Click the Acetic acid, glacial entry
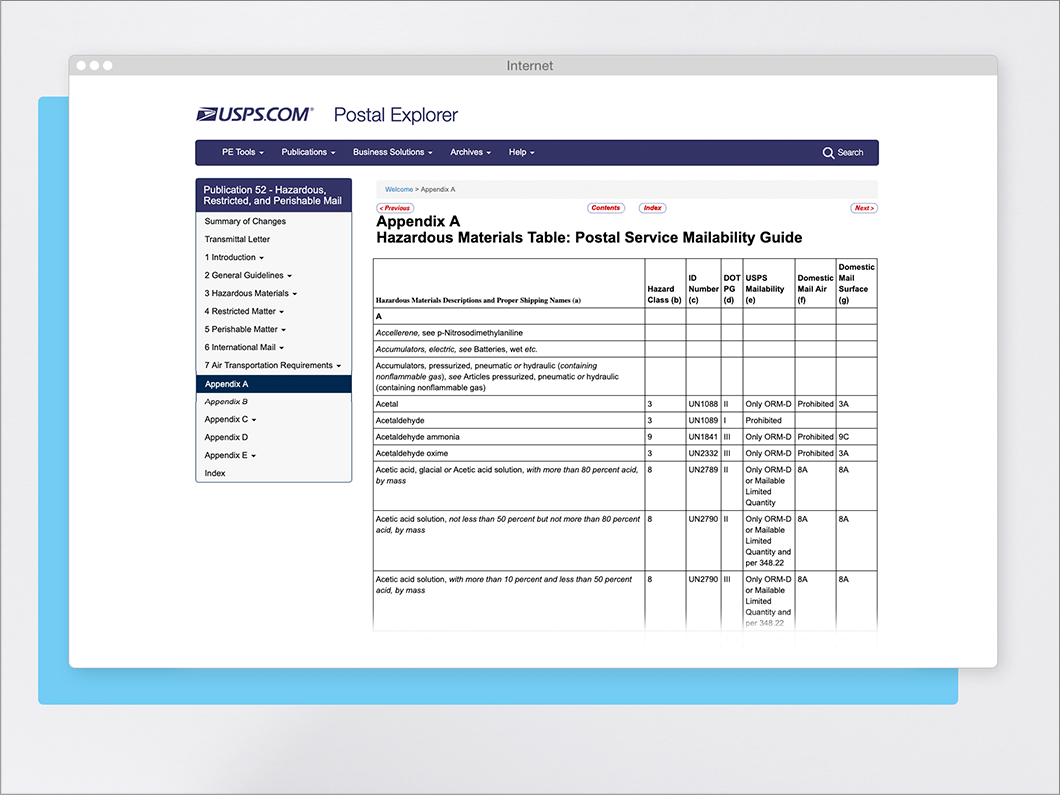The image size is (1060, 795). 507,475
